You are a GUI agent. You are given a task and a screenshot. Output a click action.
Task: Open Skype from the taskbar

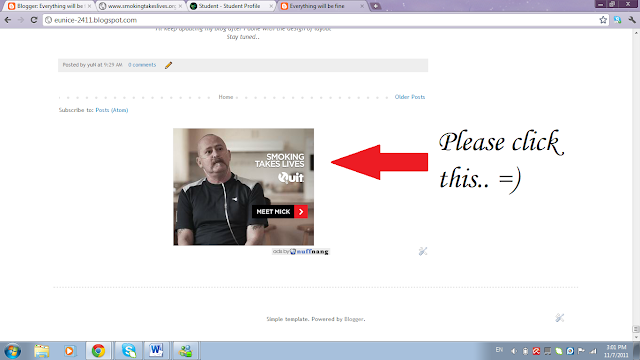point(129,351)
